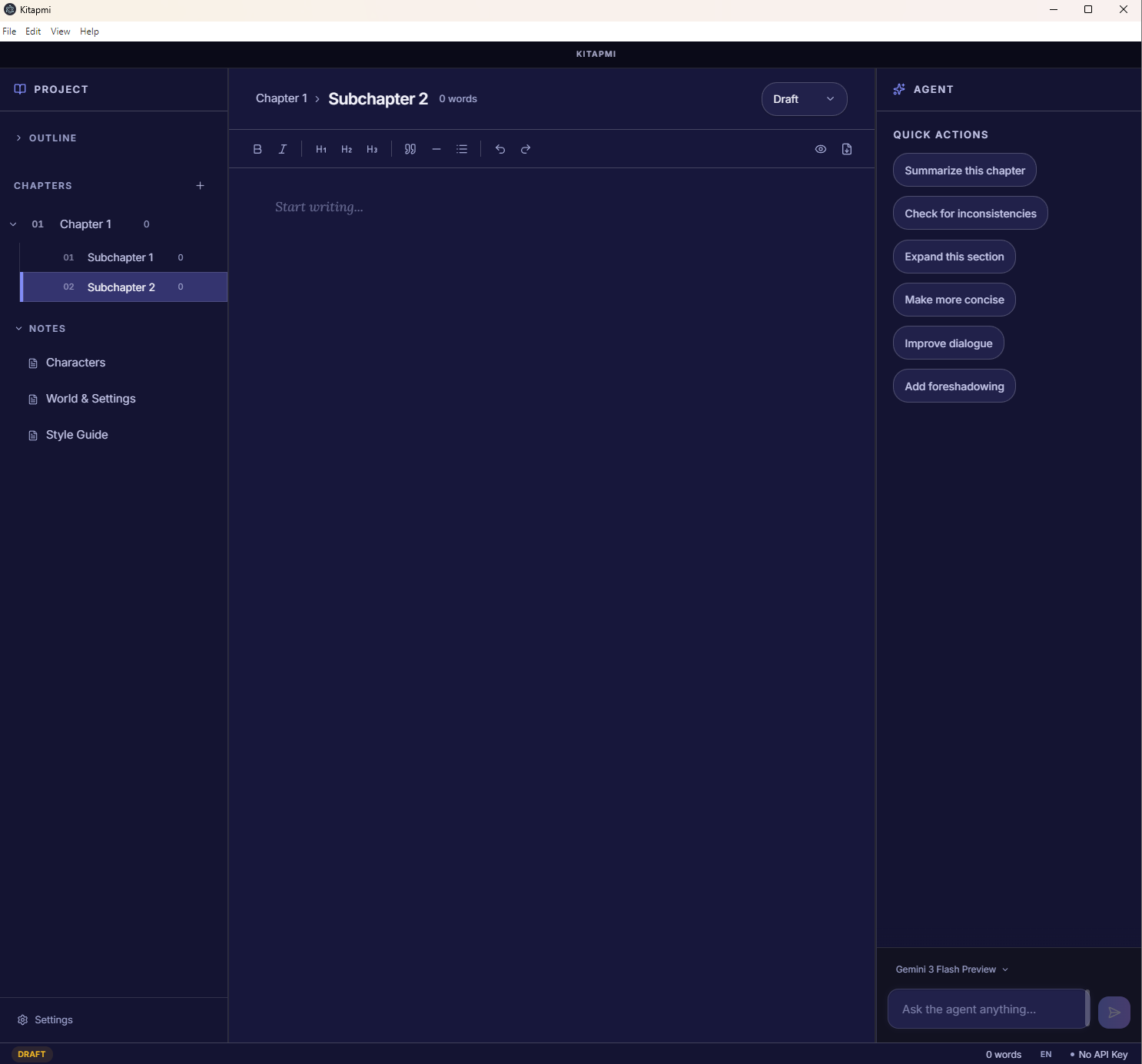
Task: Insert a blockquote using the quote icon
Action: (410, 148)
